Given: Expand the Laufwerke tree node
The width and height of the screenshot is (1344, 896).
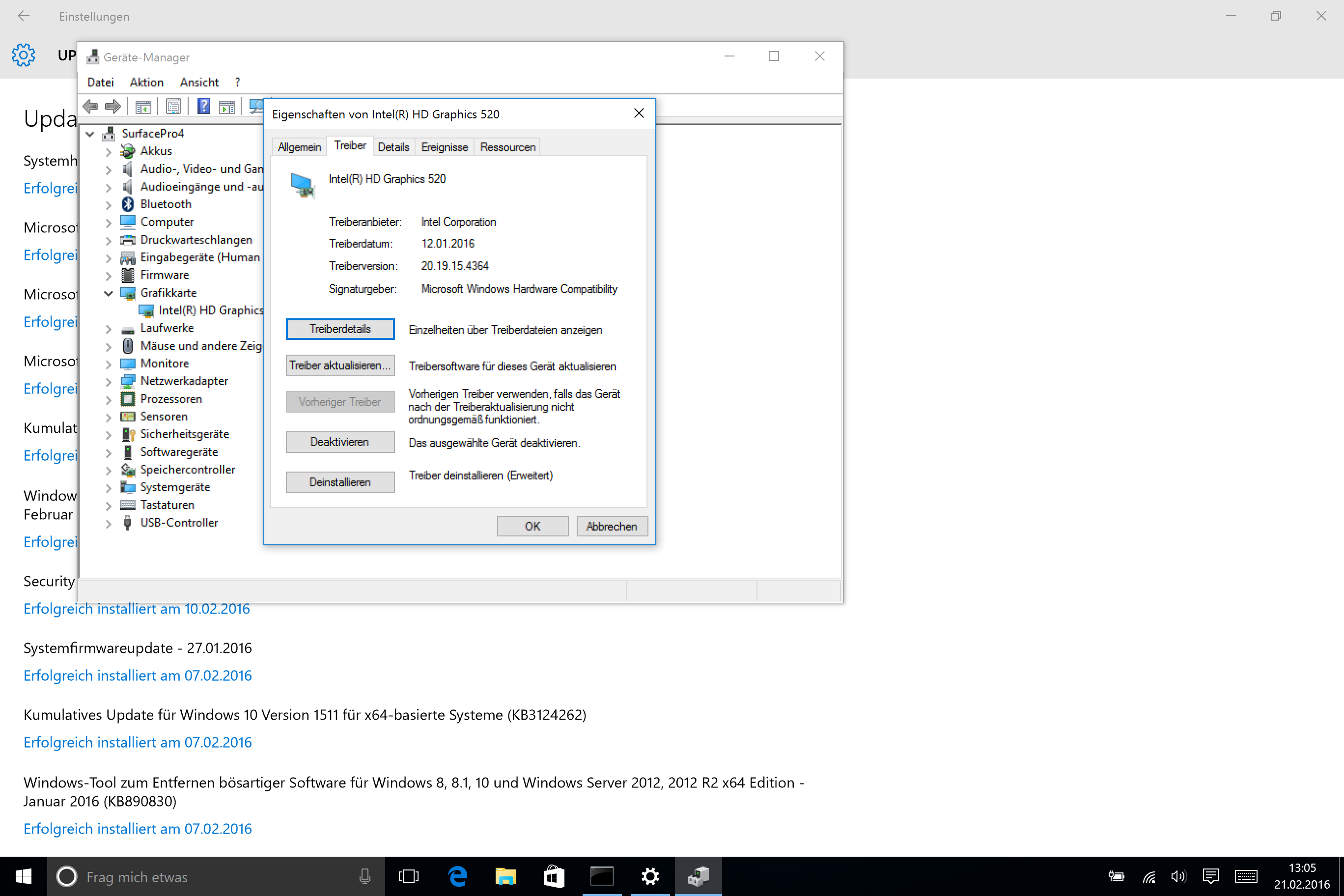Looking at the screenshot, I should pyautogui.click(x=109, y=329).
